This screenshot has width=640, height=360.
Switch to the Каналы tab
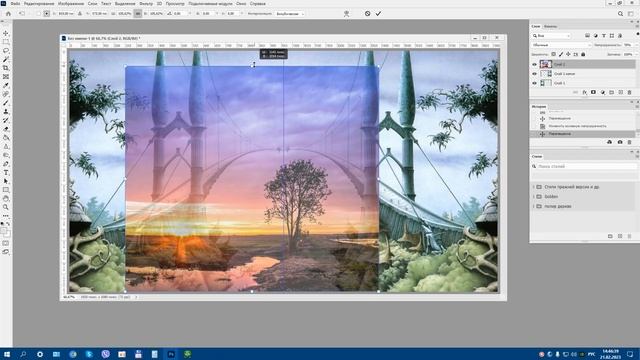pos(550,27)
